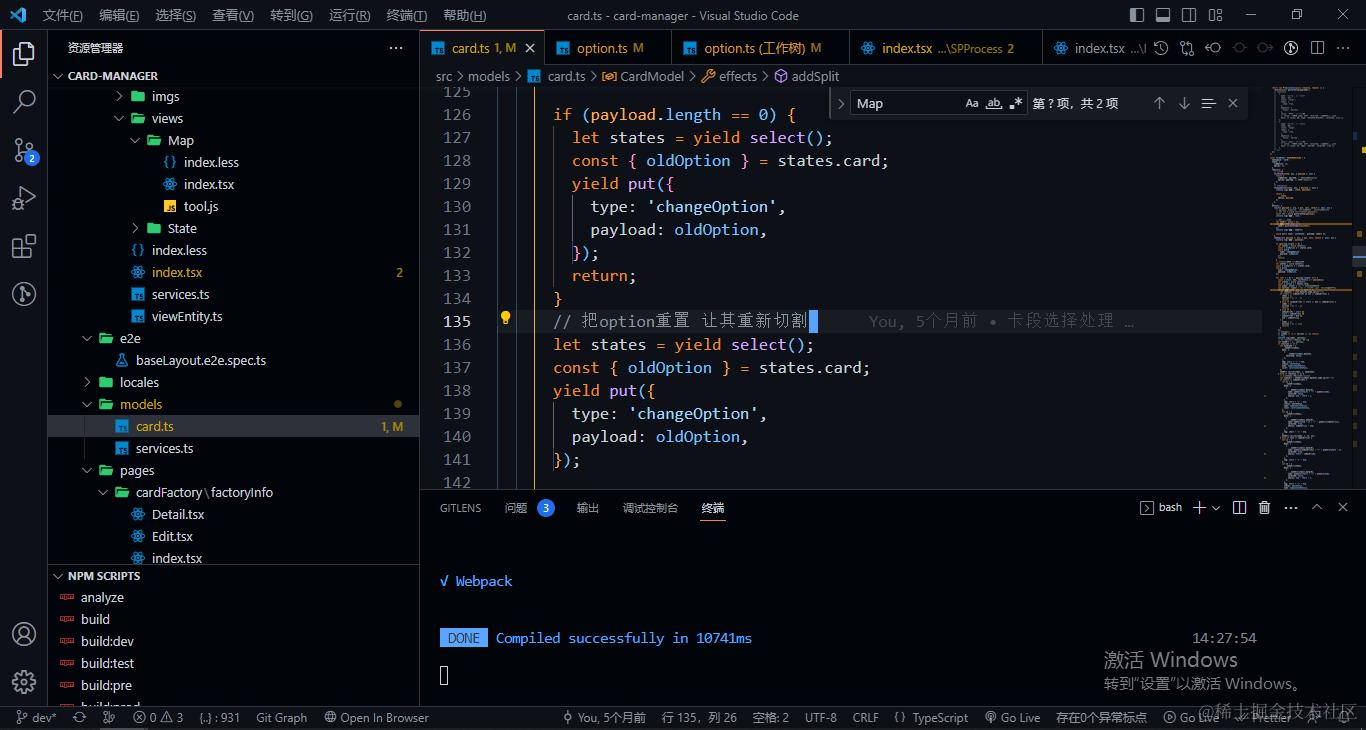Toggle Match Case in find widget
This screenshot has width=1366, height=730.
click(972, 103)
